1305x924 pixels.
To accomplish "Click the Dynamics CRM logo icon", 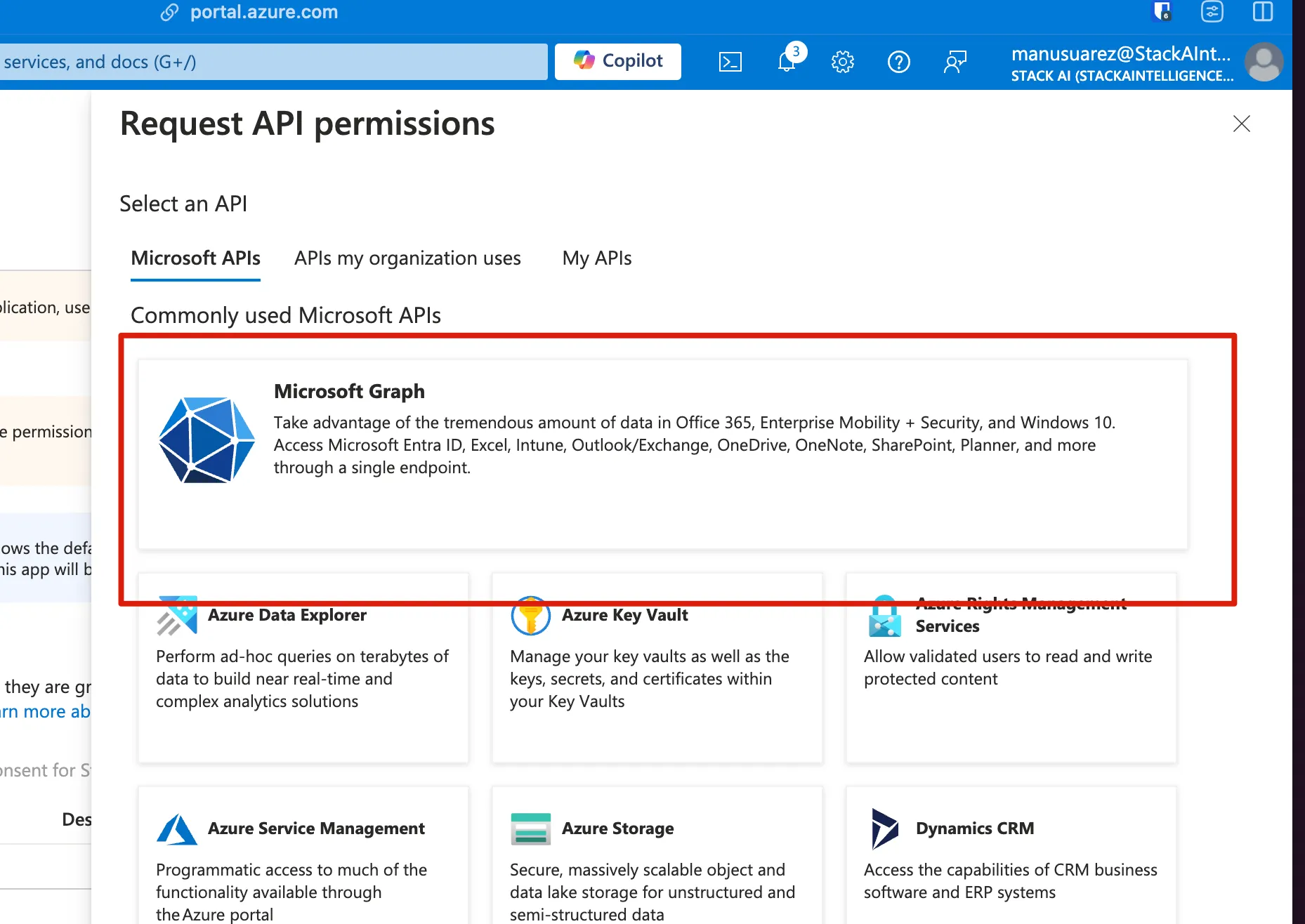I will pyautogui.click(x=884, y=829).
